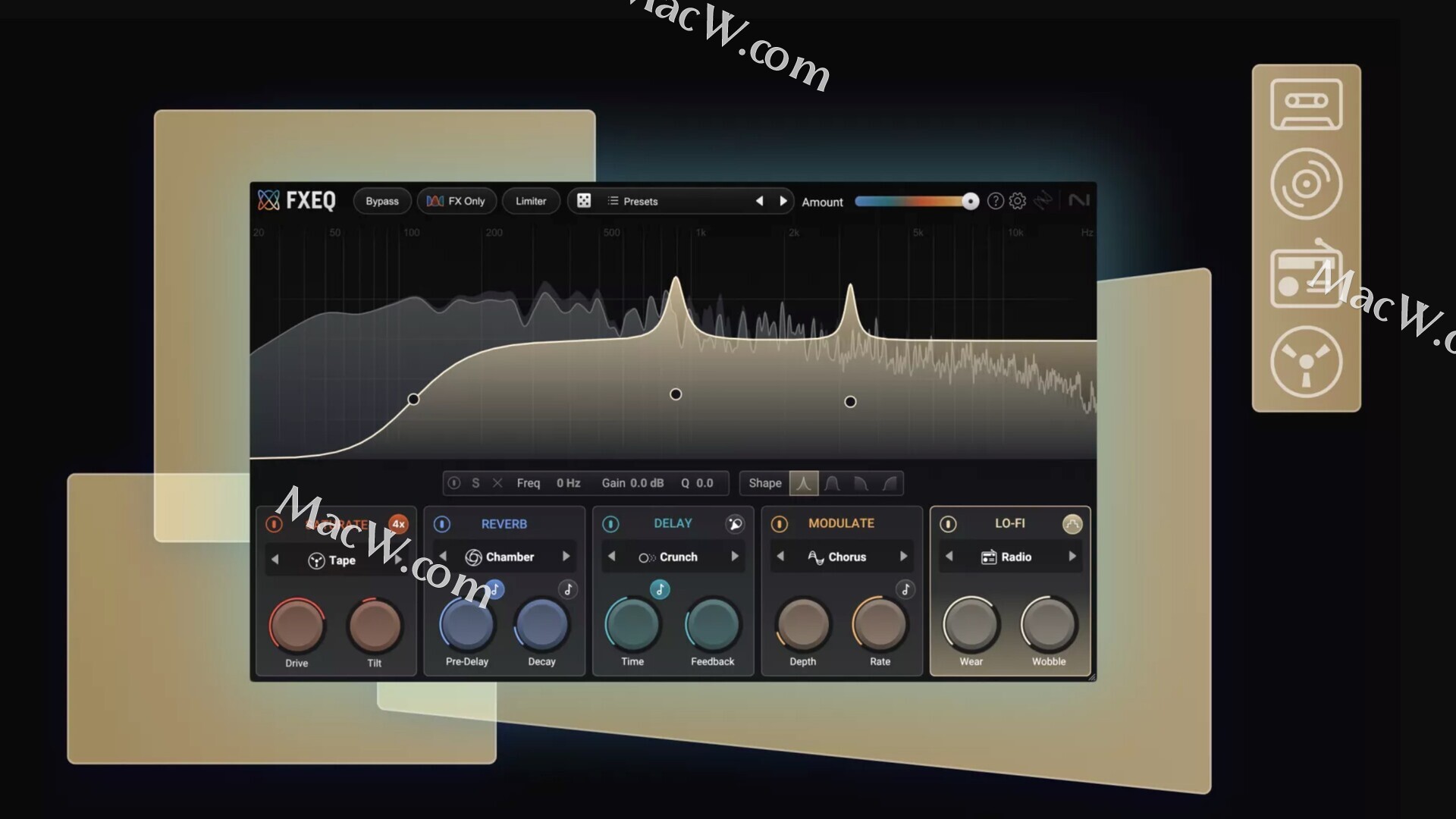
Task: Click the FXEQ logo icon
Action: tap(268, 200)
